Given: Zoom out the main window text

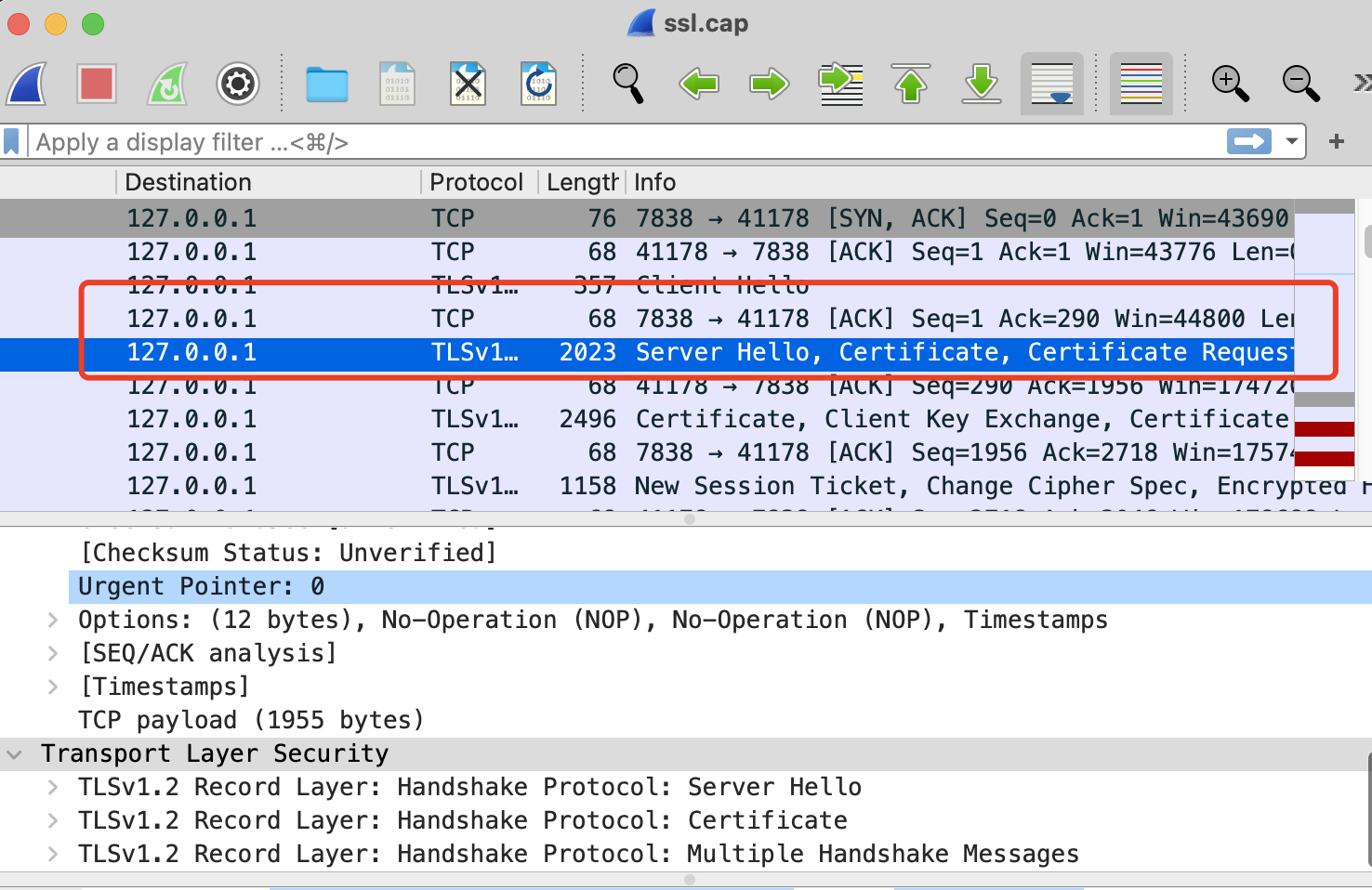Looking at the screenshot, I should 1301,84.
